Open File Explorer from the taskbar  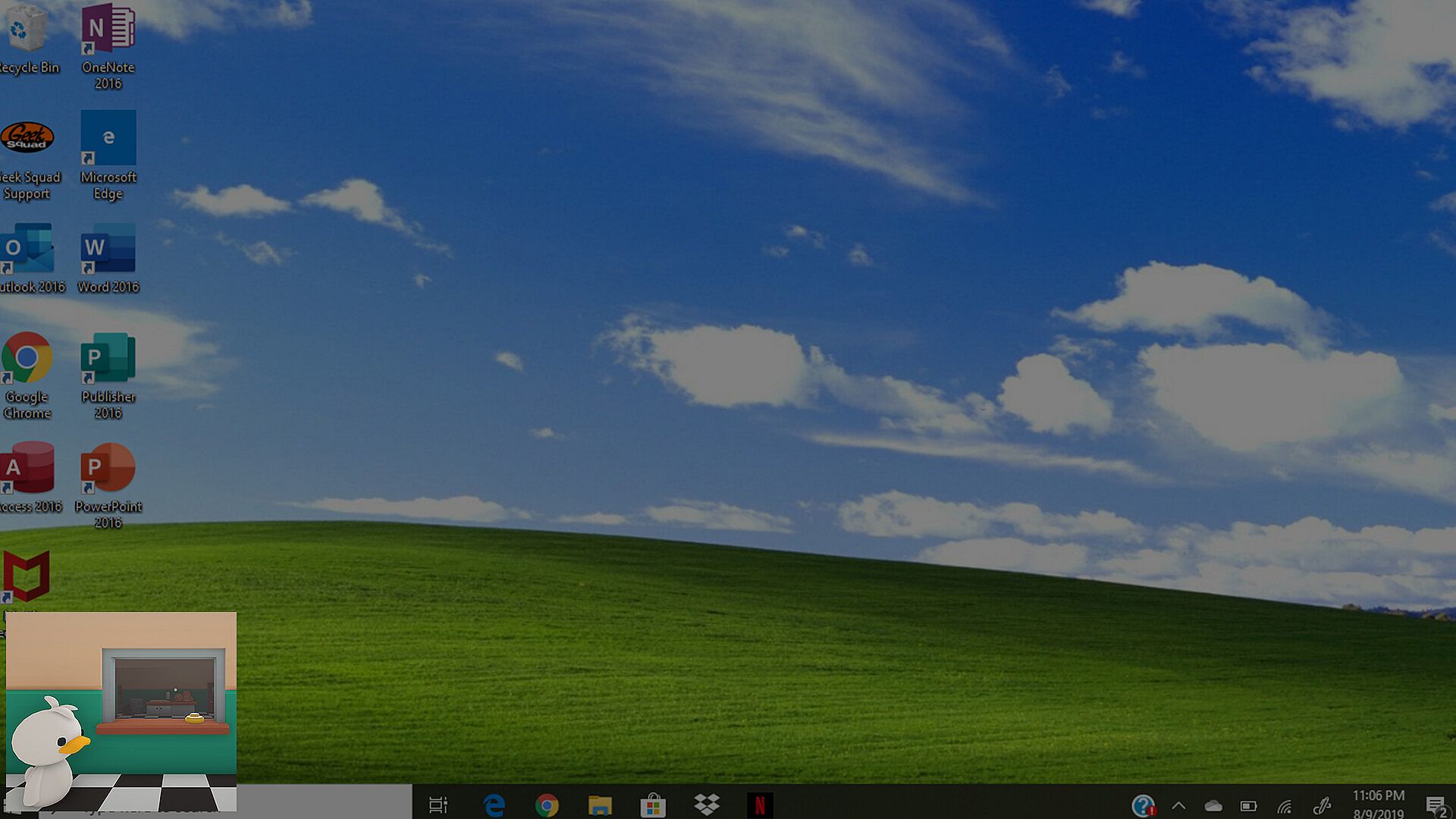coord(600,805)
